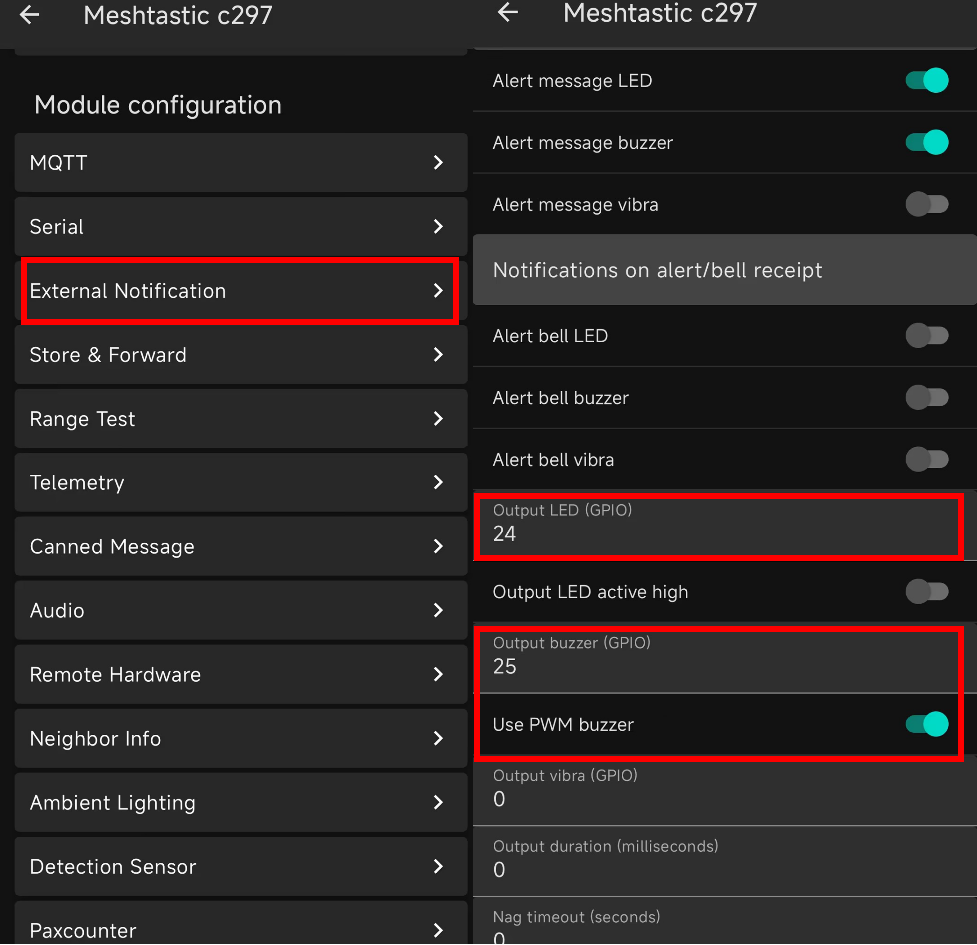Edit Nag timeout seconds field

click(x=725, y=923)
